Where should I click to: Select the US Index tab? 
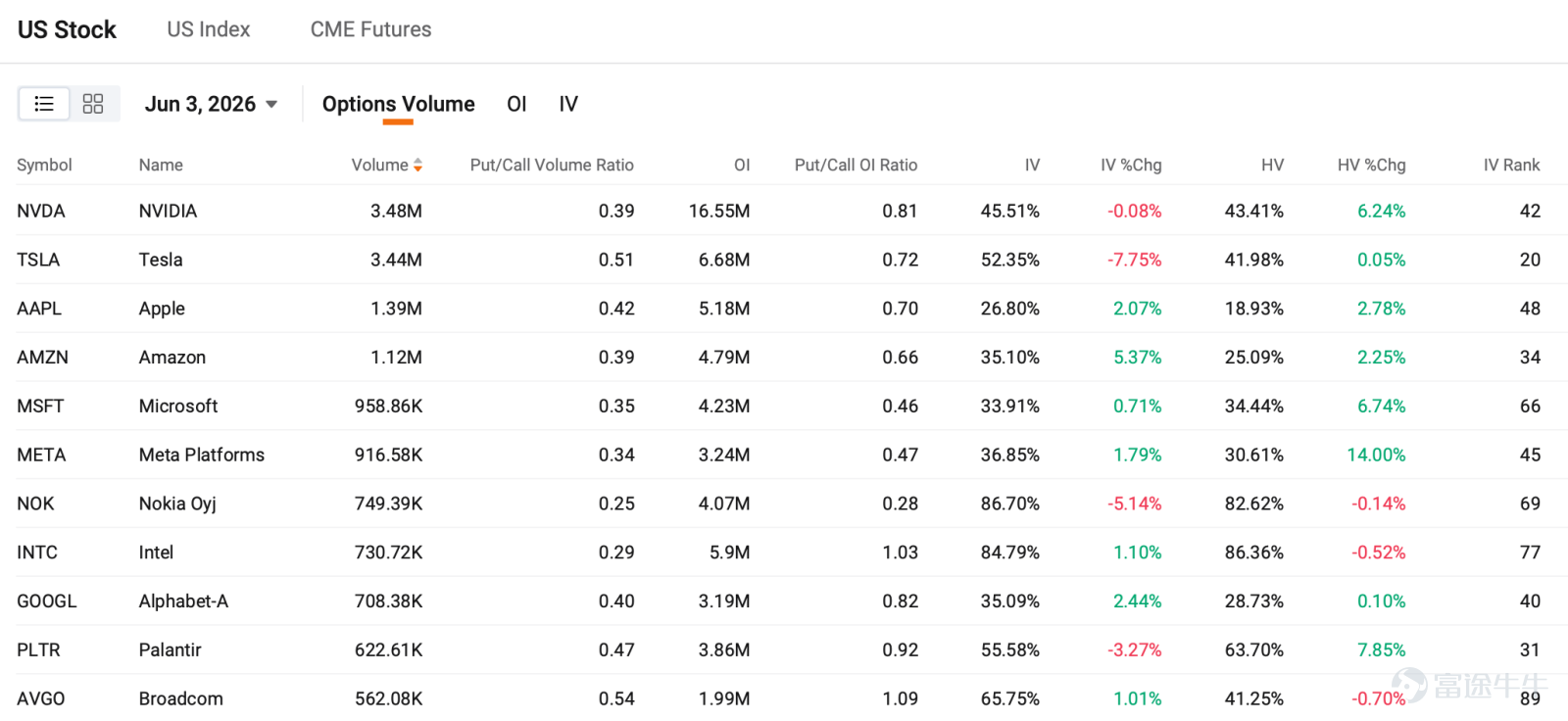click(209, 29)
